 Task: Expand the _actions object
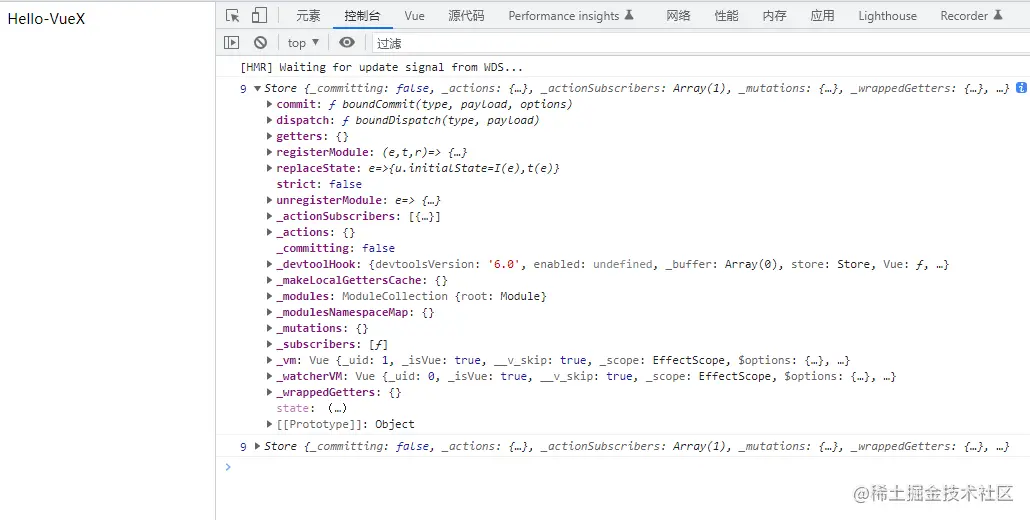[x=269, y=232]
